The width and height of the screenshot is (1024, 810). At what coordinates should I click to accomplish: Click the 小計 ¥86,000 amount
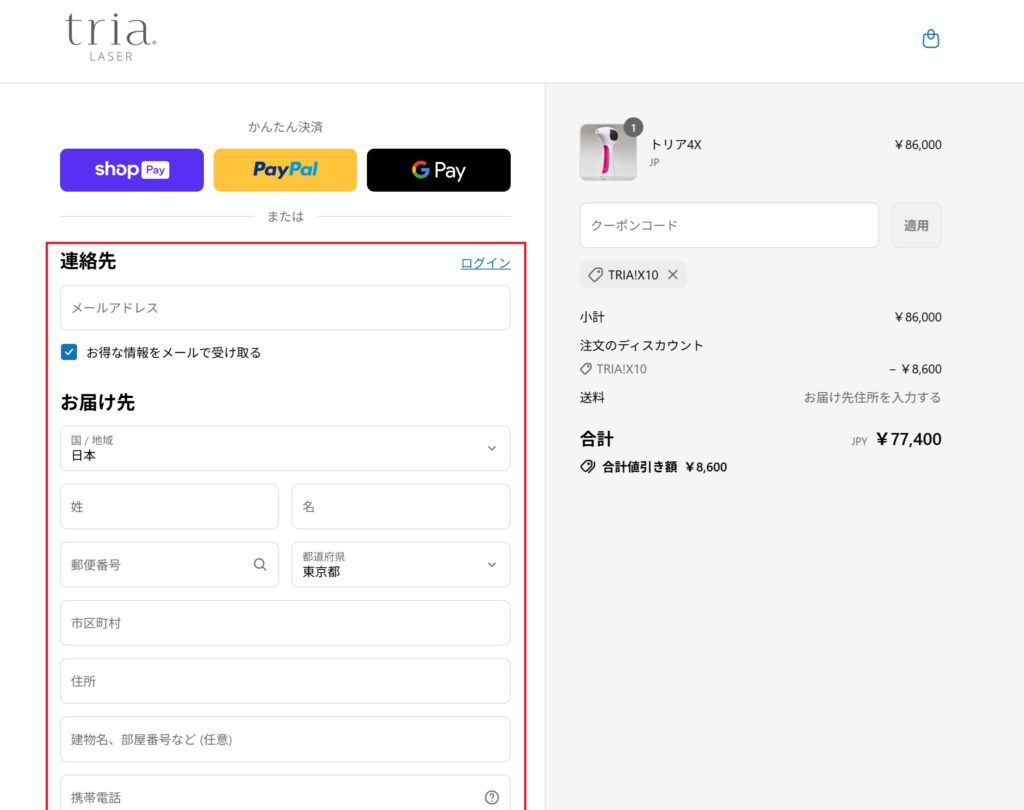coord(918,317)
